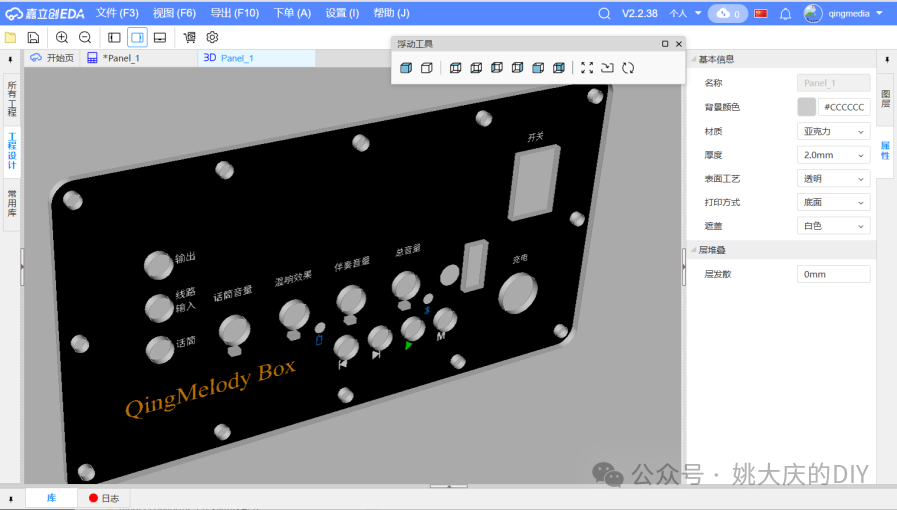Open the 导出 (F10) menu

click(235, 13)
